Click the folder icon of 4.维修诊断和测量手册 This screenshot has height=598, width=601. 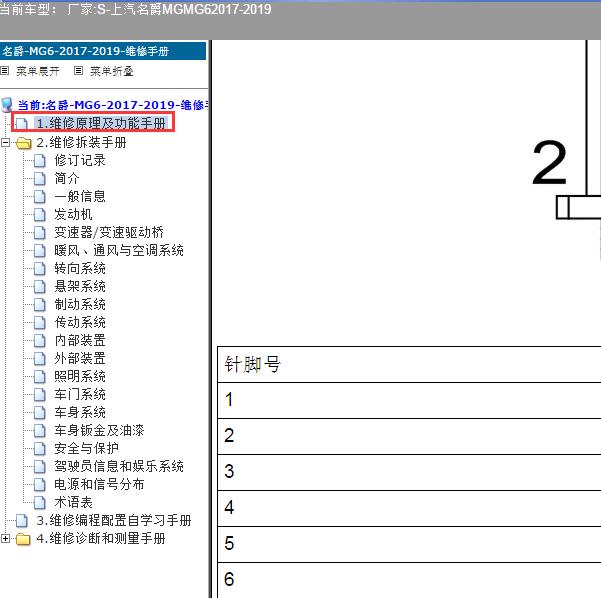[23, 539]
